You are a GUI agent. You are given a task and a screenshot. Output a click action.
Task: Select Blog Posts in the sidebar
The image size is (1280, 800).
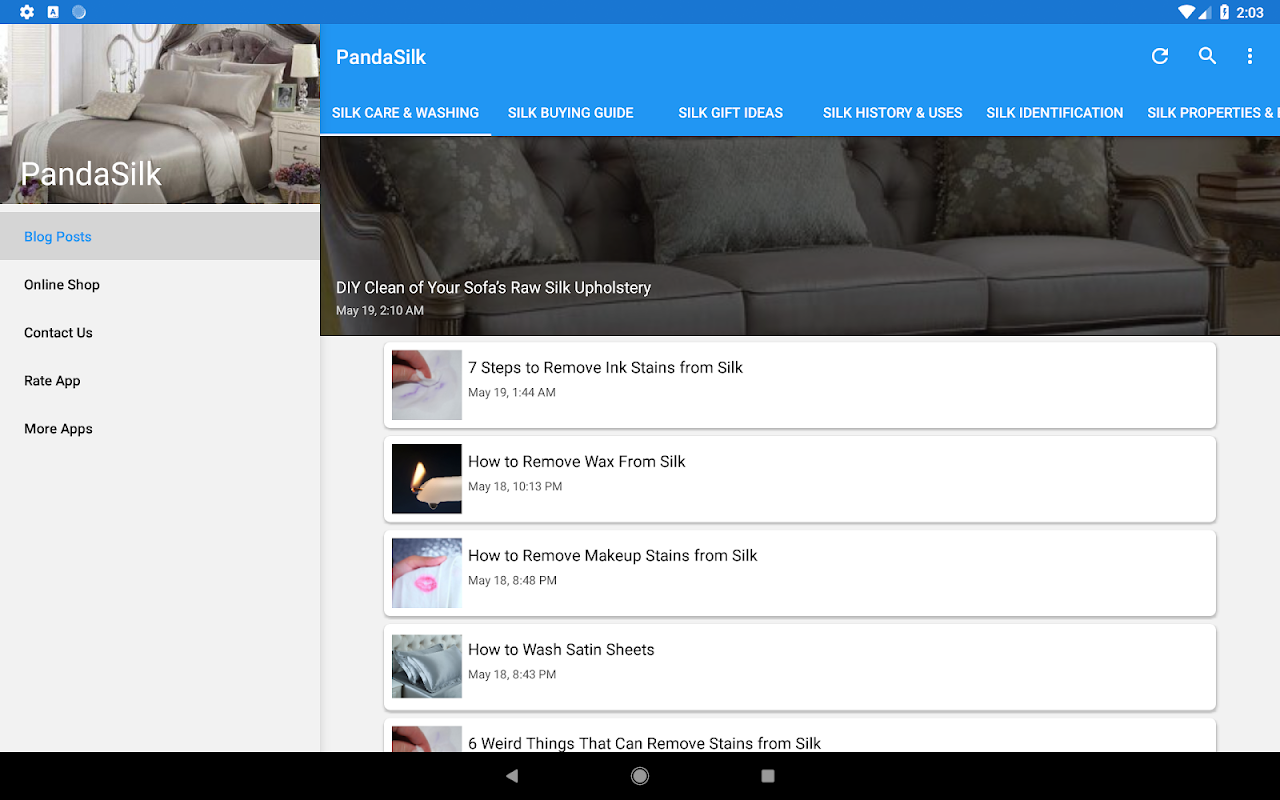(x=160, y=236)
